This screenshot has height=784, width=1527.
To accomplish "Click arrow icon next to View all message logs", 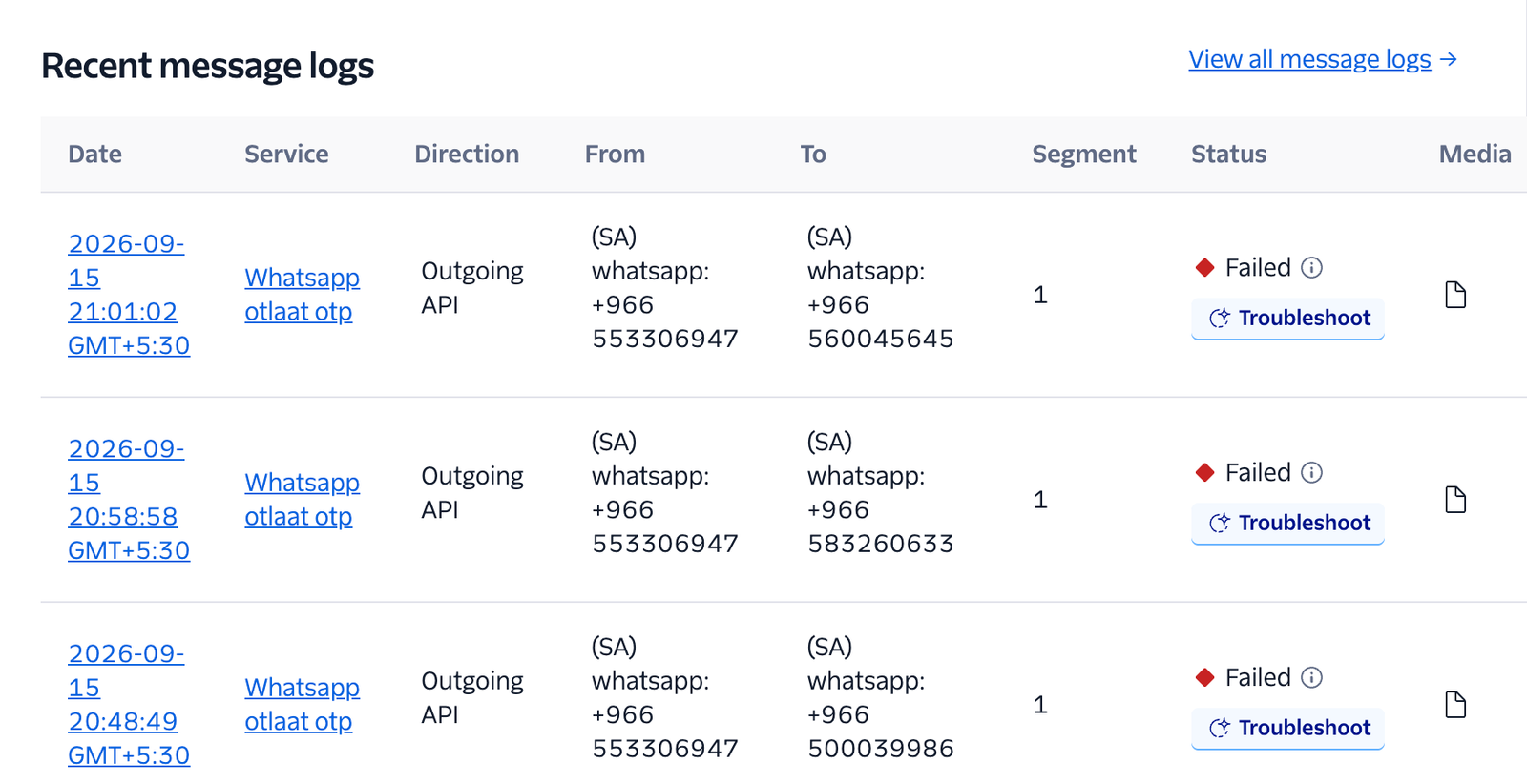I will [x=1449, y=59].
